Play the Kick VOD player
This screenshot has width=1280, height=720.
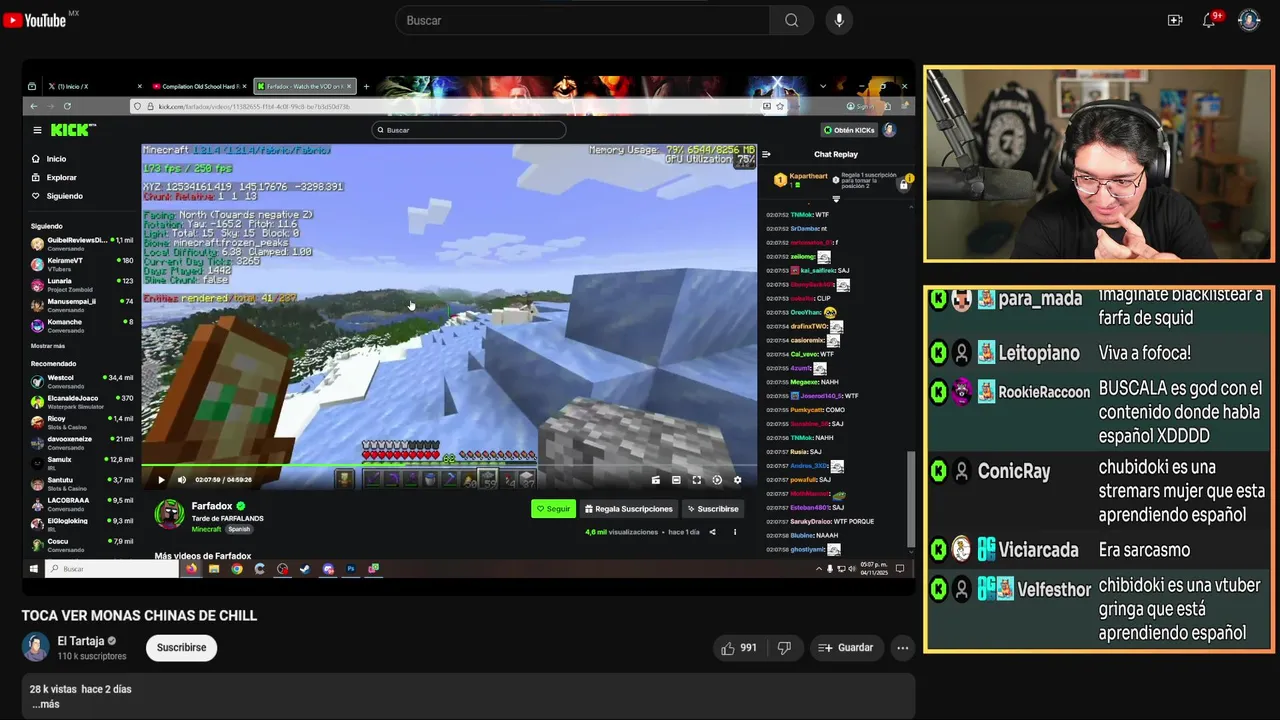coord(161,480)
